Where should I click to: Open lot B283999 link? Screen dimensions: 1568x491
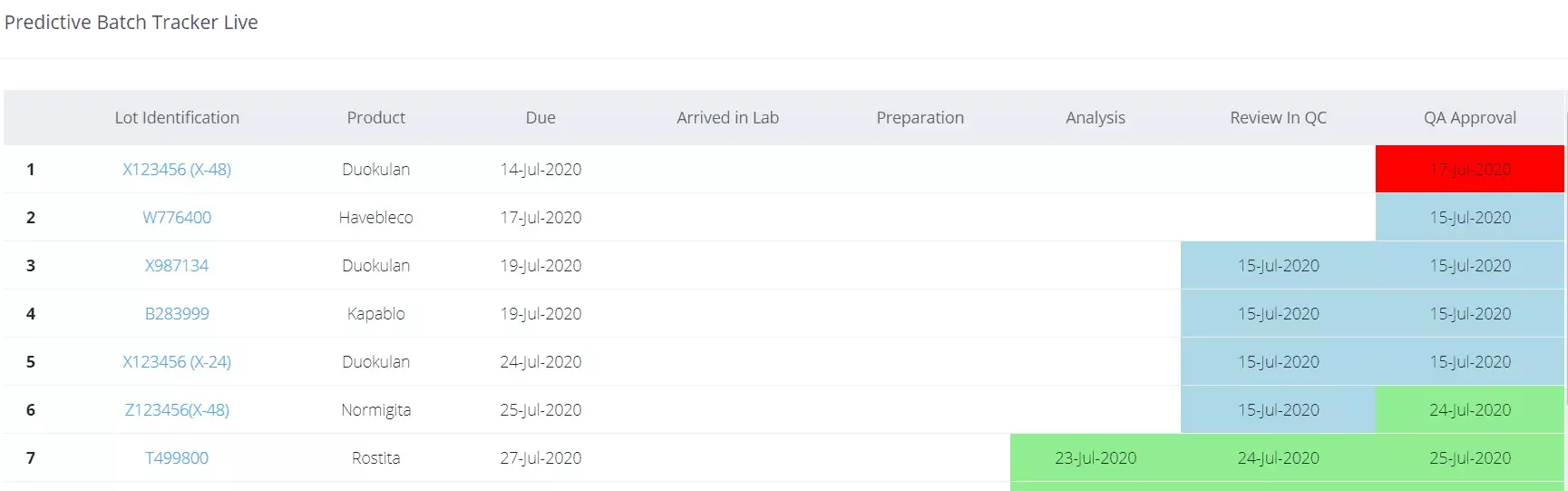[x=177, y=314]
